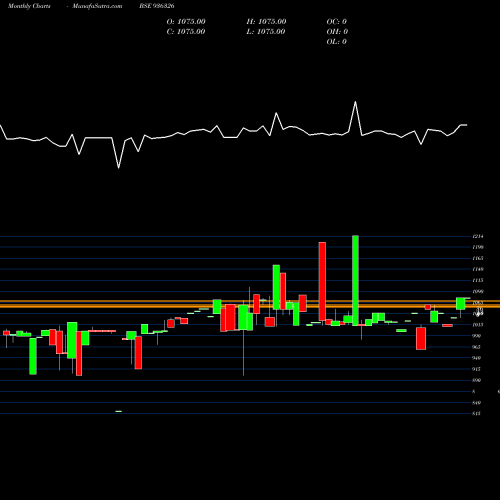Select the tallest red candlestick
This screenshot has height=500, width=500.
pyautogui.click(x=322, y=281)
